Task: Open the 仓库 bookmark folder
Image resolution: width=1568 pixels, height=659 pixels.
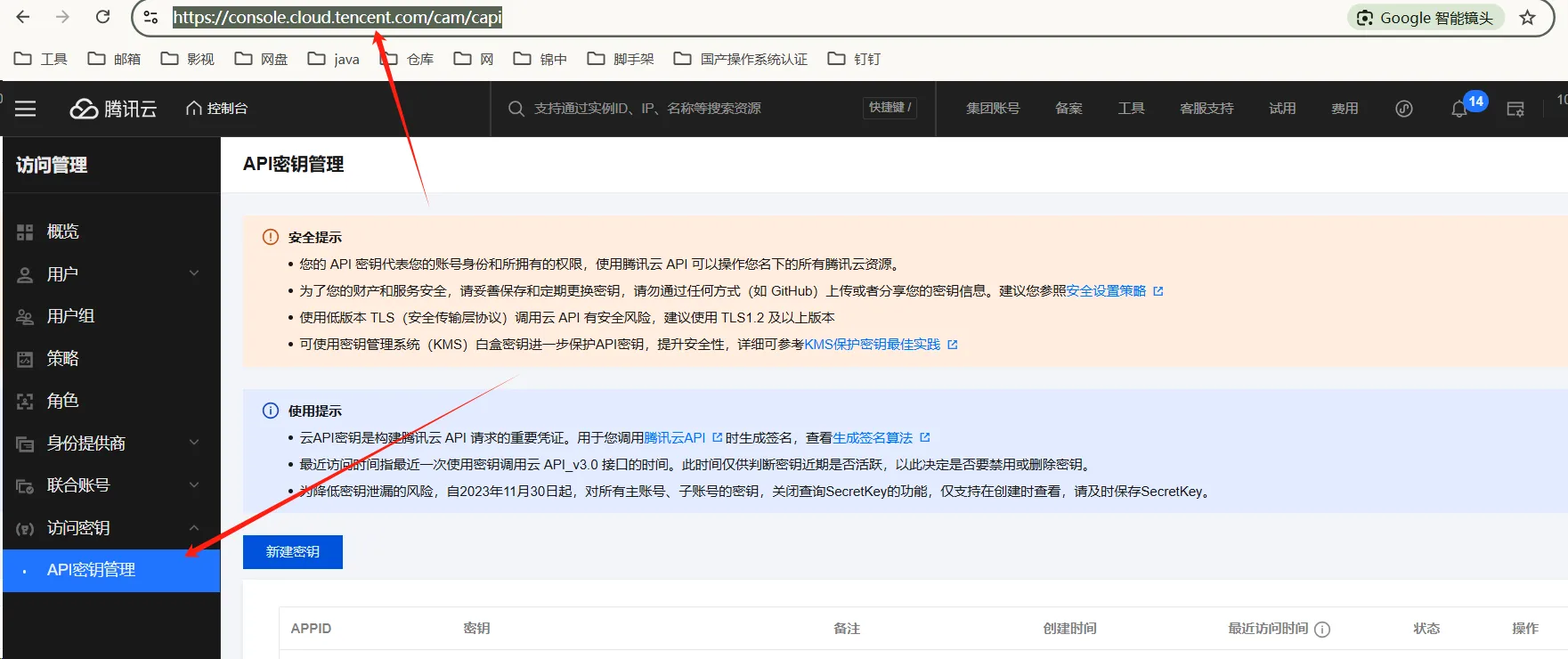Action: point(408,59)
